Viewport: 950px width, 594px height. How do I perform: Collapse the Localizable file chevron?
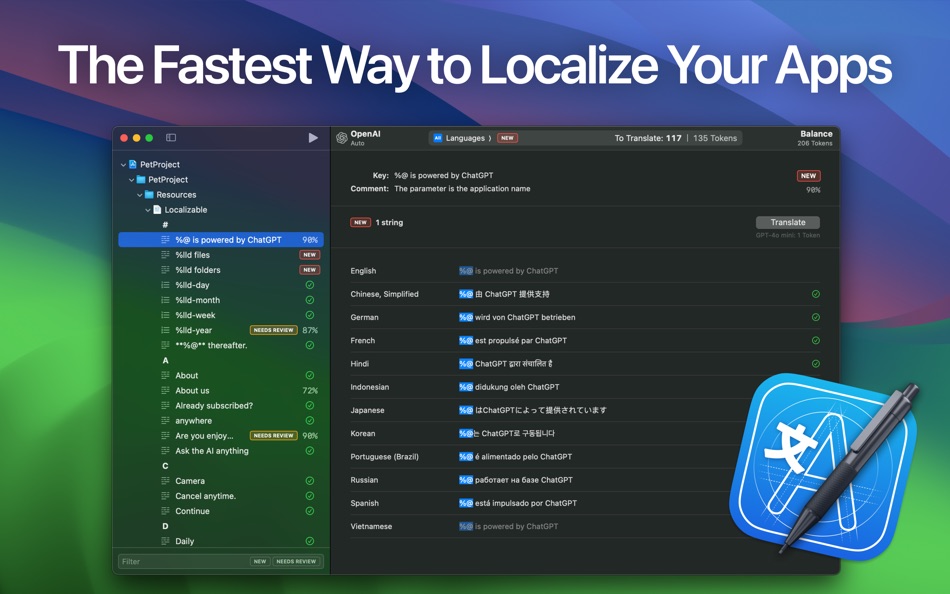148,210
